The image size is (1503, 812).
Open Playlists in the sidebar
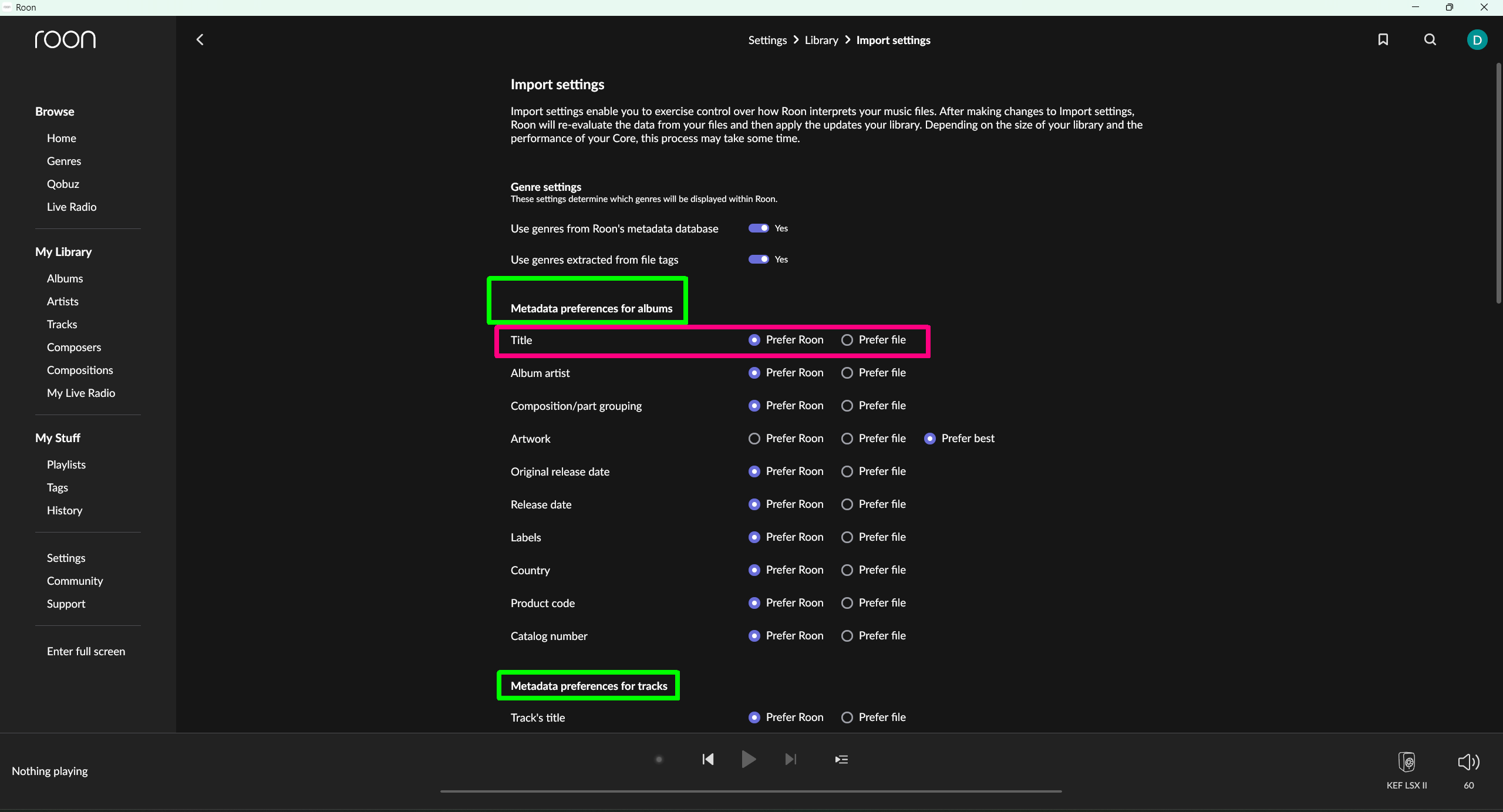[66, 464]
